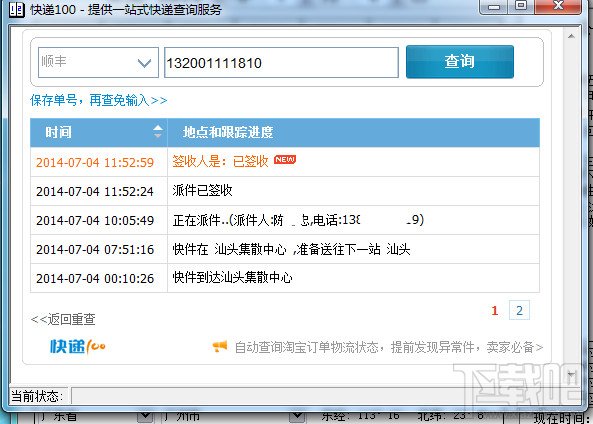Select results page 1
The width and height of the screenshot is (593, 424).
tap(494, 311)
